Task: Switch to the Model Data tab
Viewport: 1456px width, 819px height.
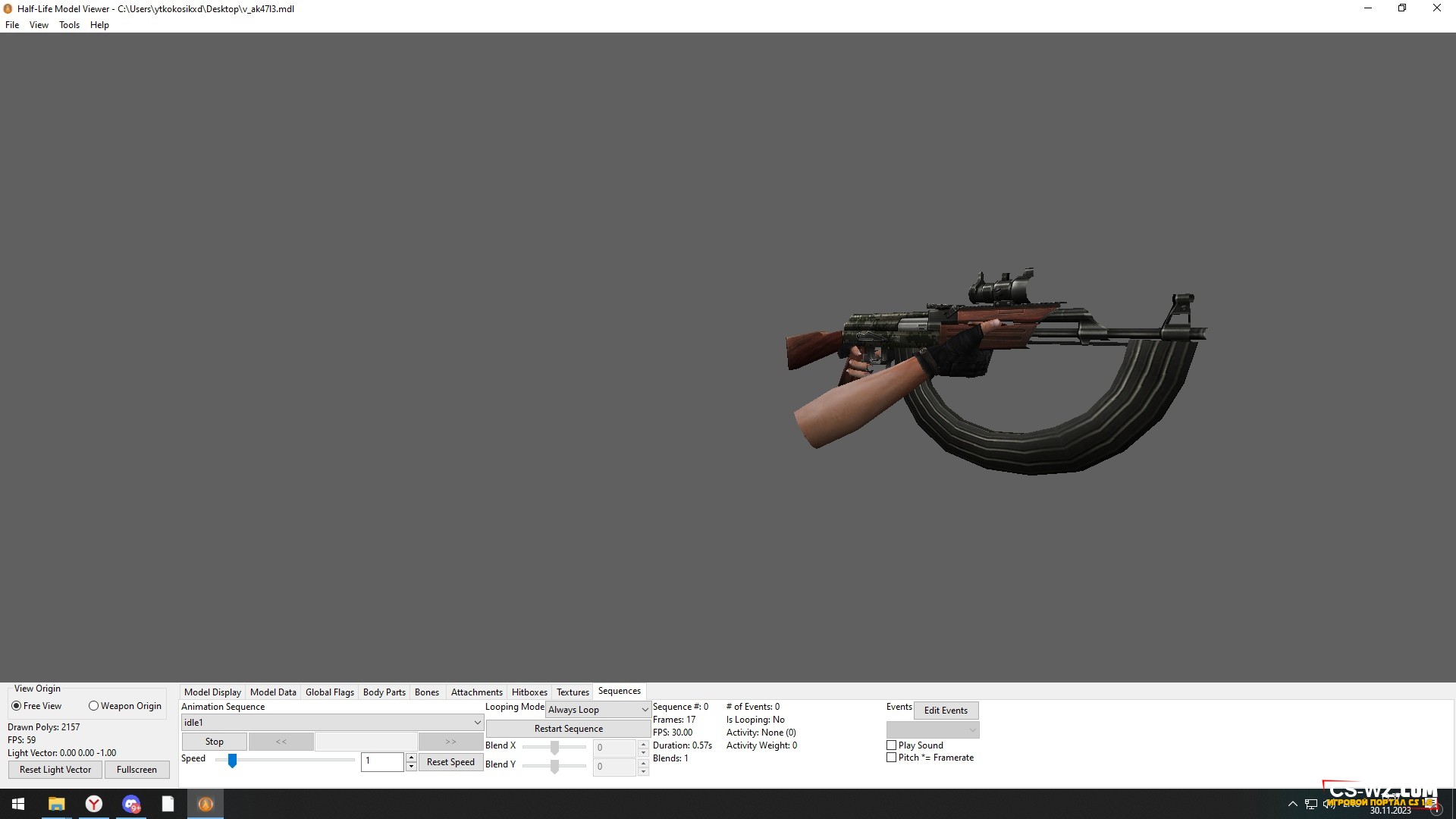Action: pyautogui.click(x=273, y=692)
